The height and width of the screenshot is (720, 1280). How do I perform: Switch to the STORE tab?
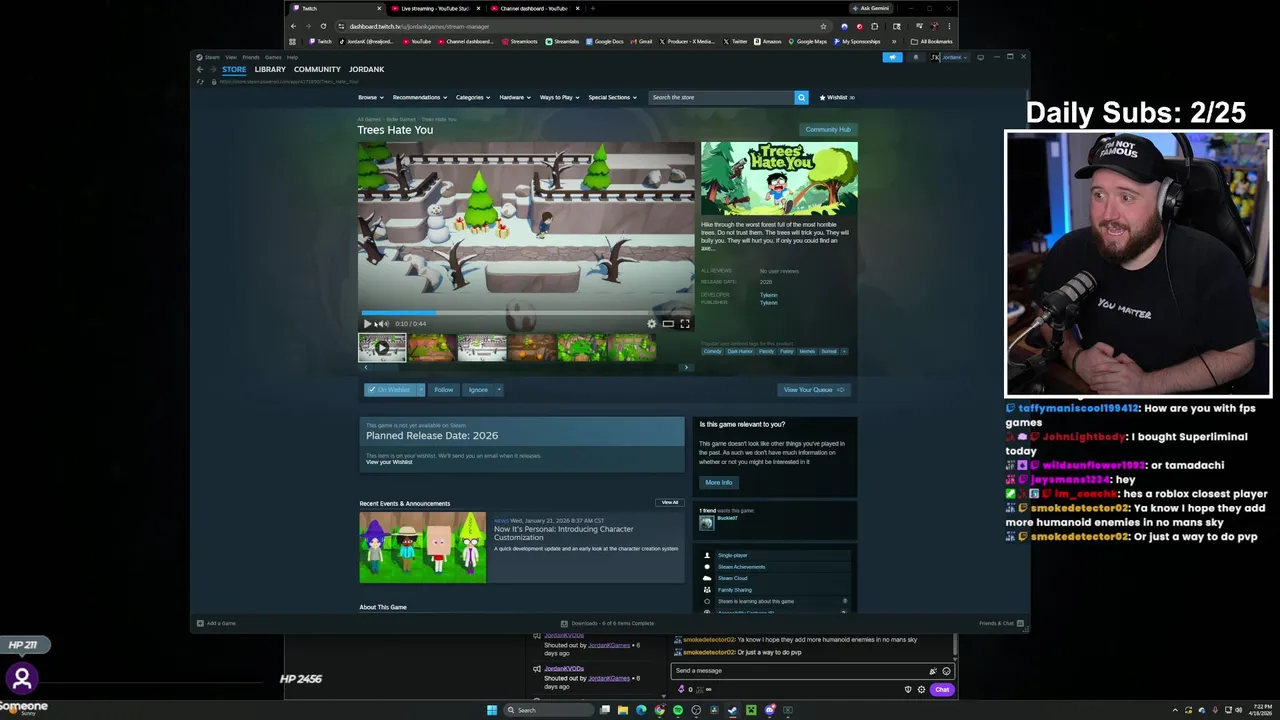click(x=234, y=69)
